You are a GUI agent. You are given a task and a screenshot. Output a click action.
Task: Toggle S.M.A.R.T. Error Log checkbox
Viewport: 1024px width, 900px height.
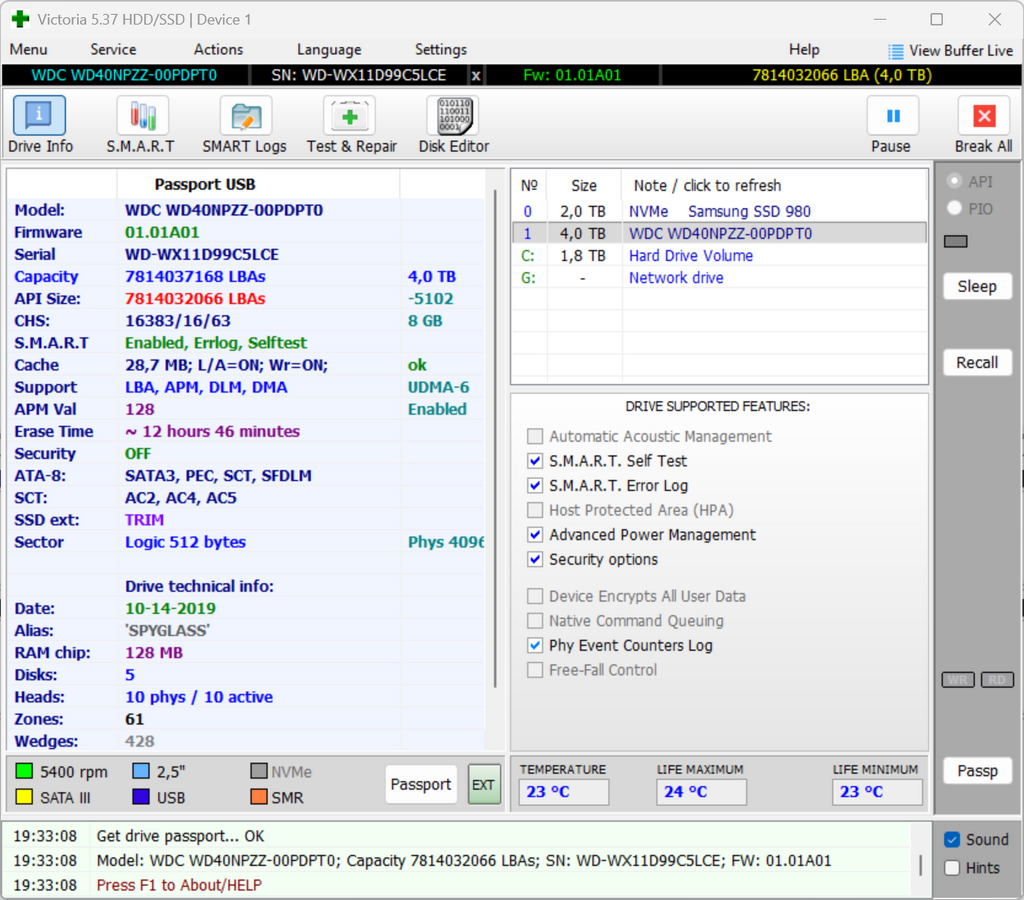point(535,486)
